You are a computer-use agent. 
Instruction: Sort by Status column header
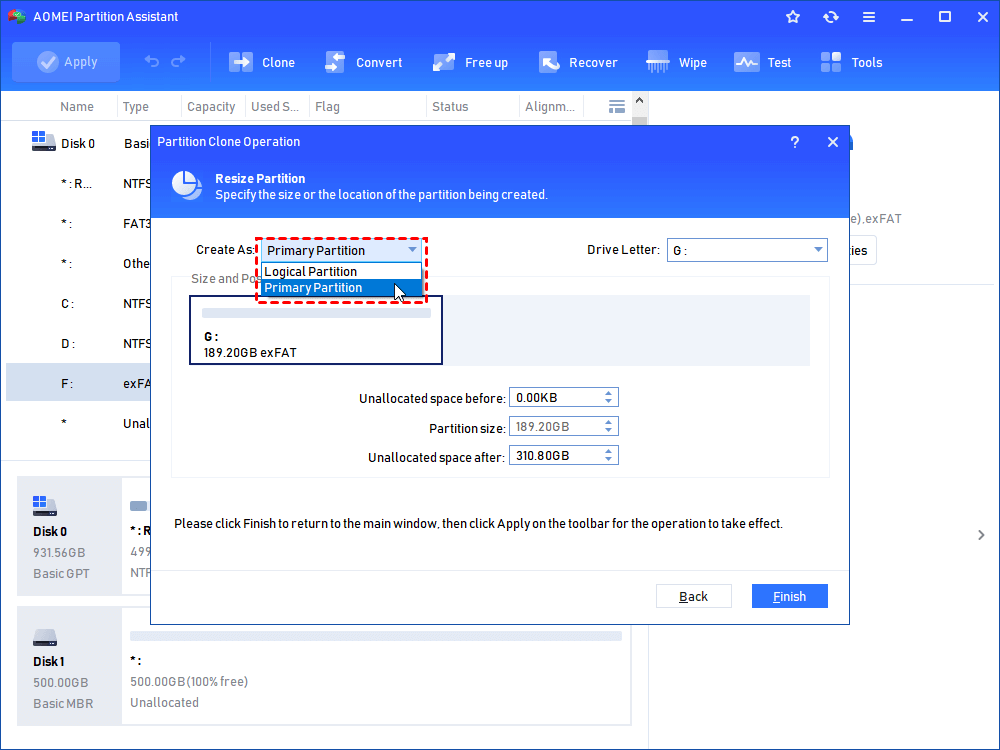coord(450,107)
